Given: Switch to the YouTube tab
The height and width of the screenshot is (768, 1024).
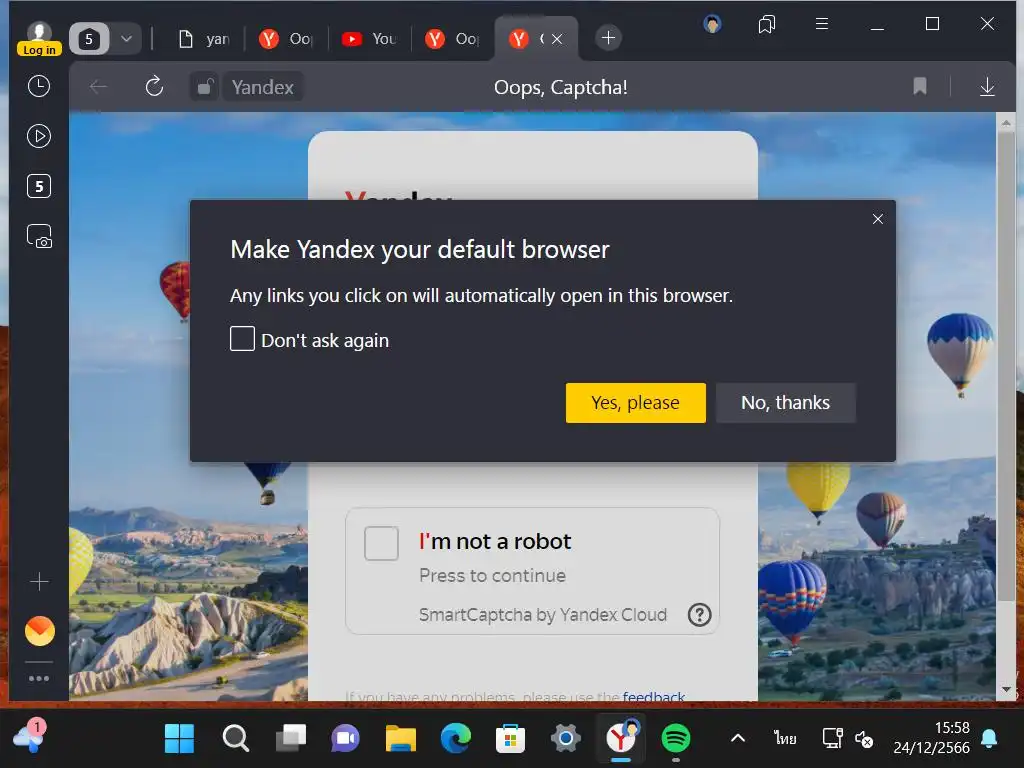Looking at the screenshot, I should [x=369, y=39].
